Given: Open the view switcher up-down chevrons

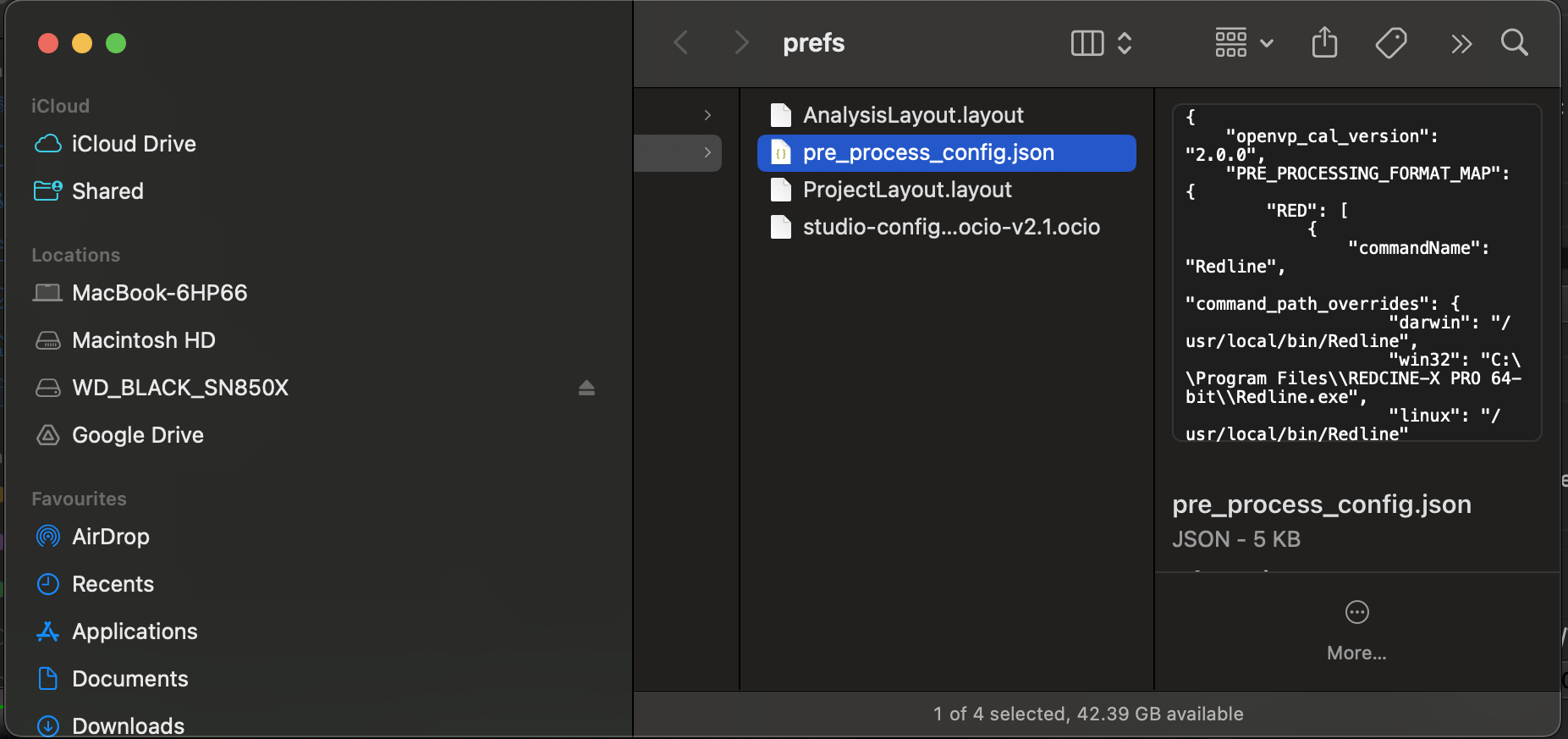Looking at the screenshot, I should coord(1125,43).
